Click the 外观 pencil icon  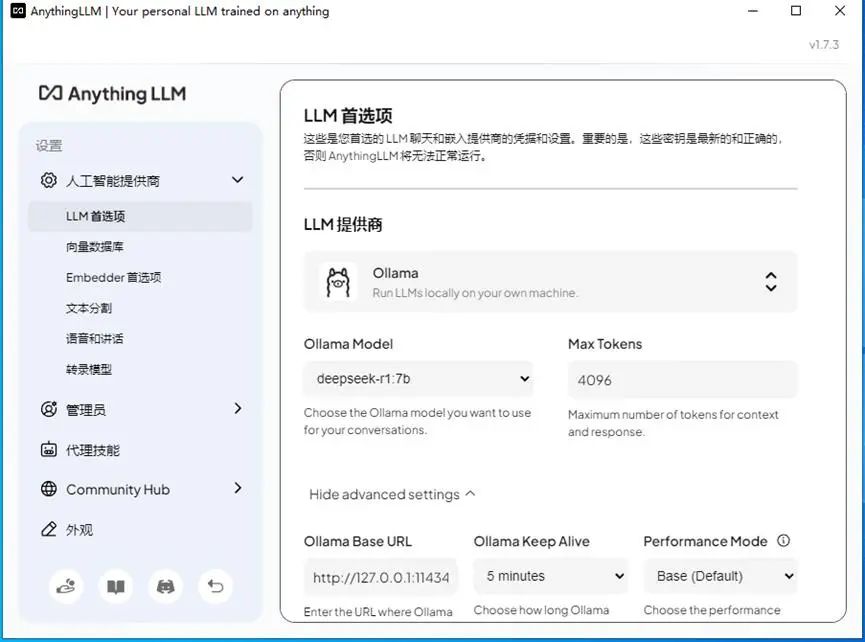(x=49, y=529)
